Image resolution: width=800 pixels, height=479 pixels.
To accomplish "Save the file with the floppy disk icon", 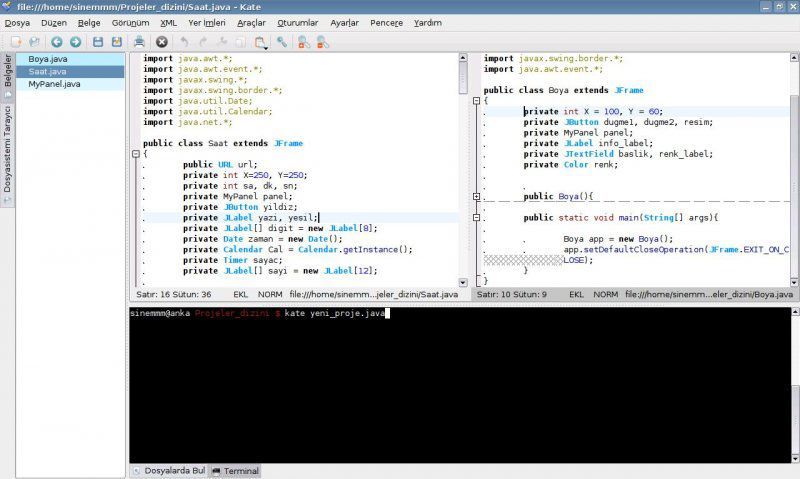I will coord(98,42).
